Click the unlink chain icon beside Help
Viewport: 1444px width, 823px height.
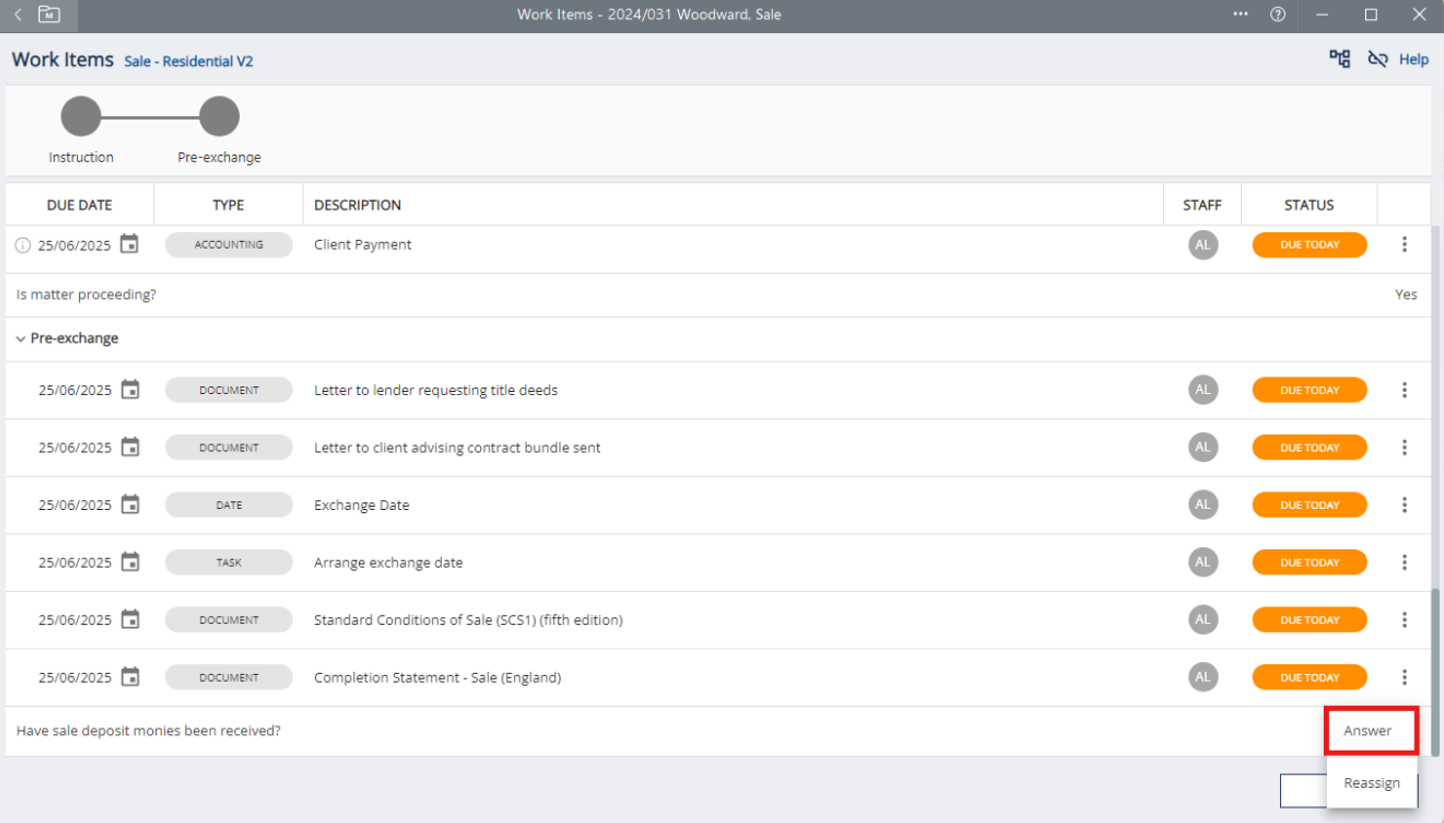pyautogui.click(x=1377, y=59)
